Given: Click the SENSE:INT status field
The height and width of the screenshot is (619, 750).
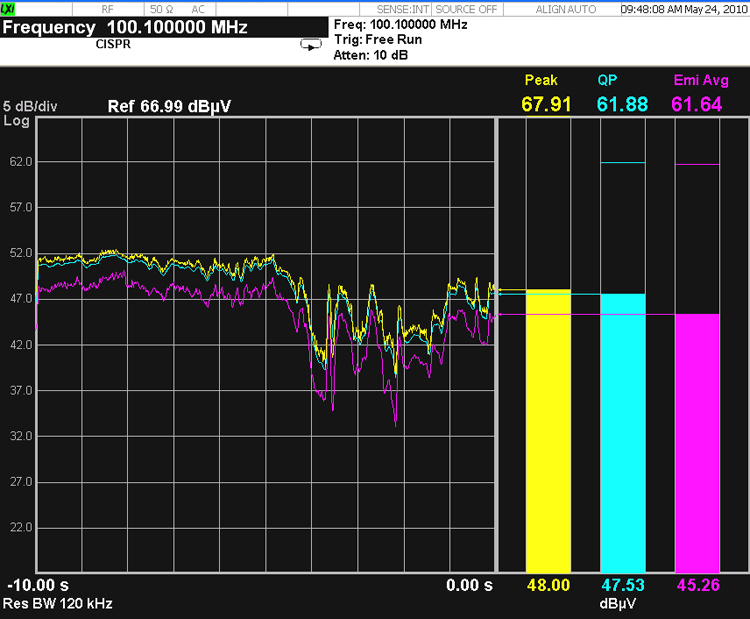Looking at the screenshot, I should (399, 8).
